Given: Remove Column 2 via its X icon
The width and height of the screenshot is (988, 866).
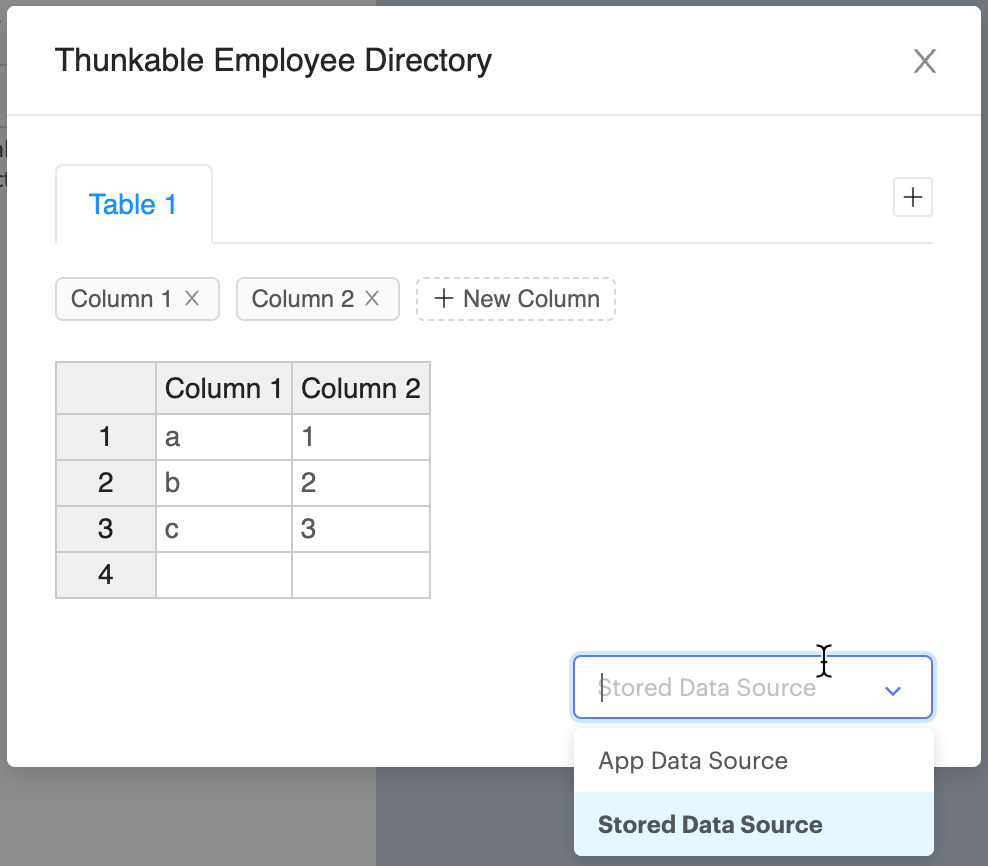Looking at the screenshot, I should point(372,298).
